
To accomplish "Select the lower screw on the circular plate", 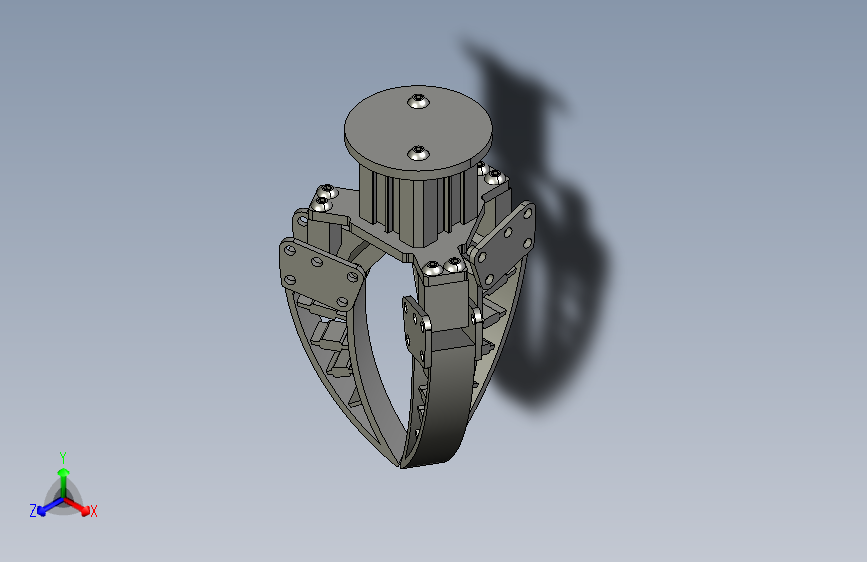I will (419, 153).
